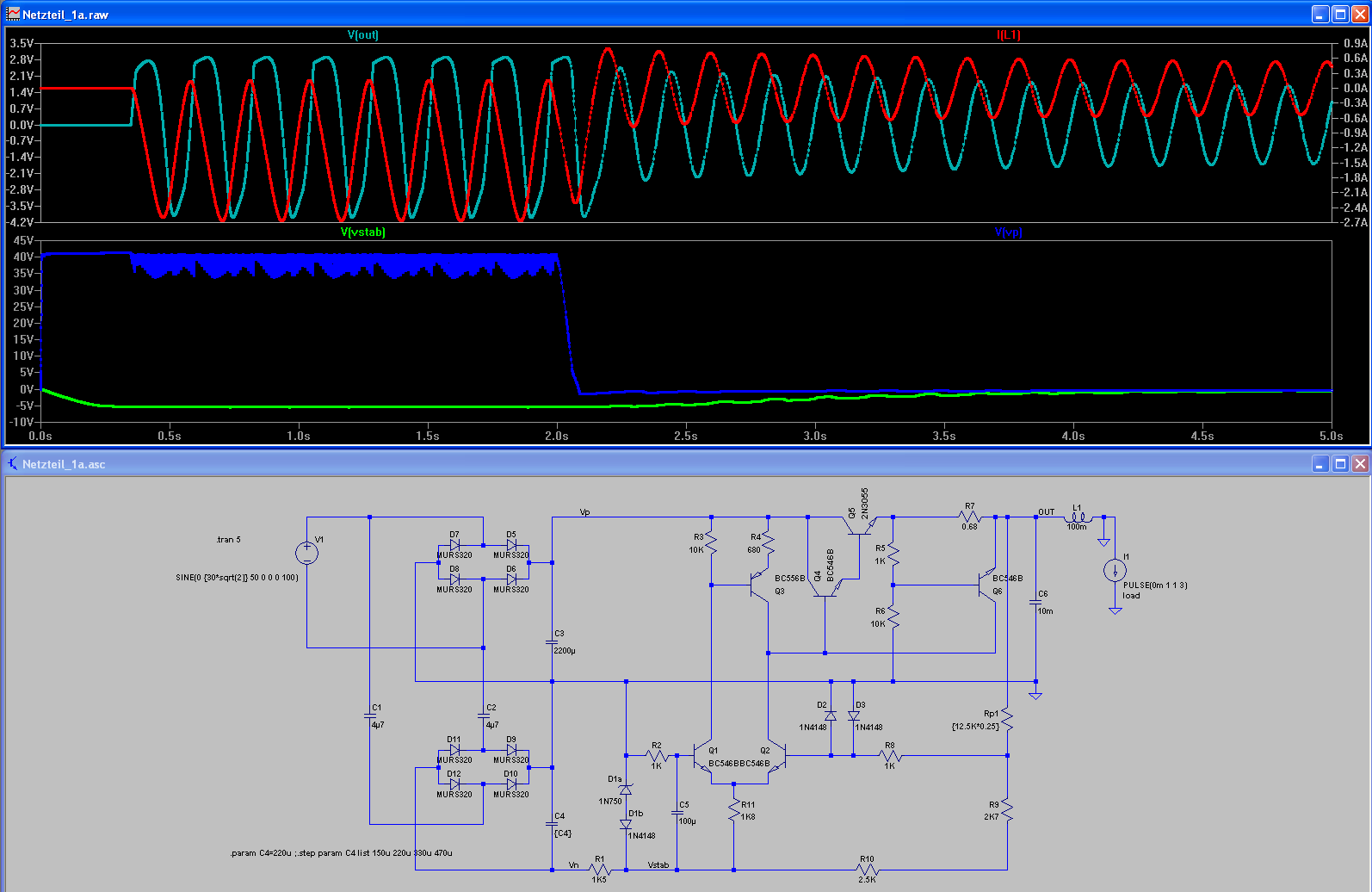The image size is (1372, 892).
Task: Select resistor R4 680
Action: [768, 543]
